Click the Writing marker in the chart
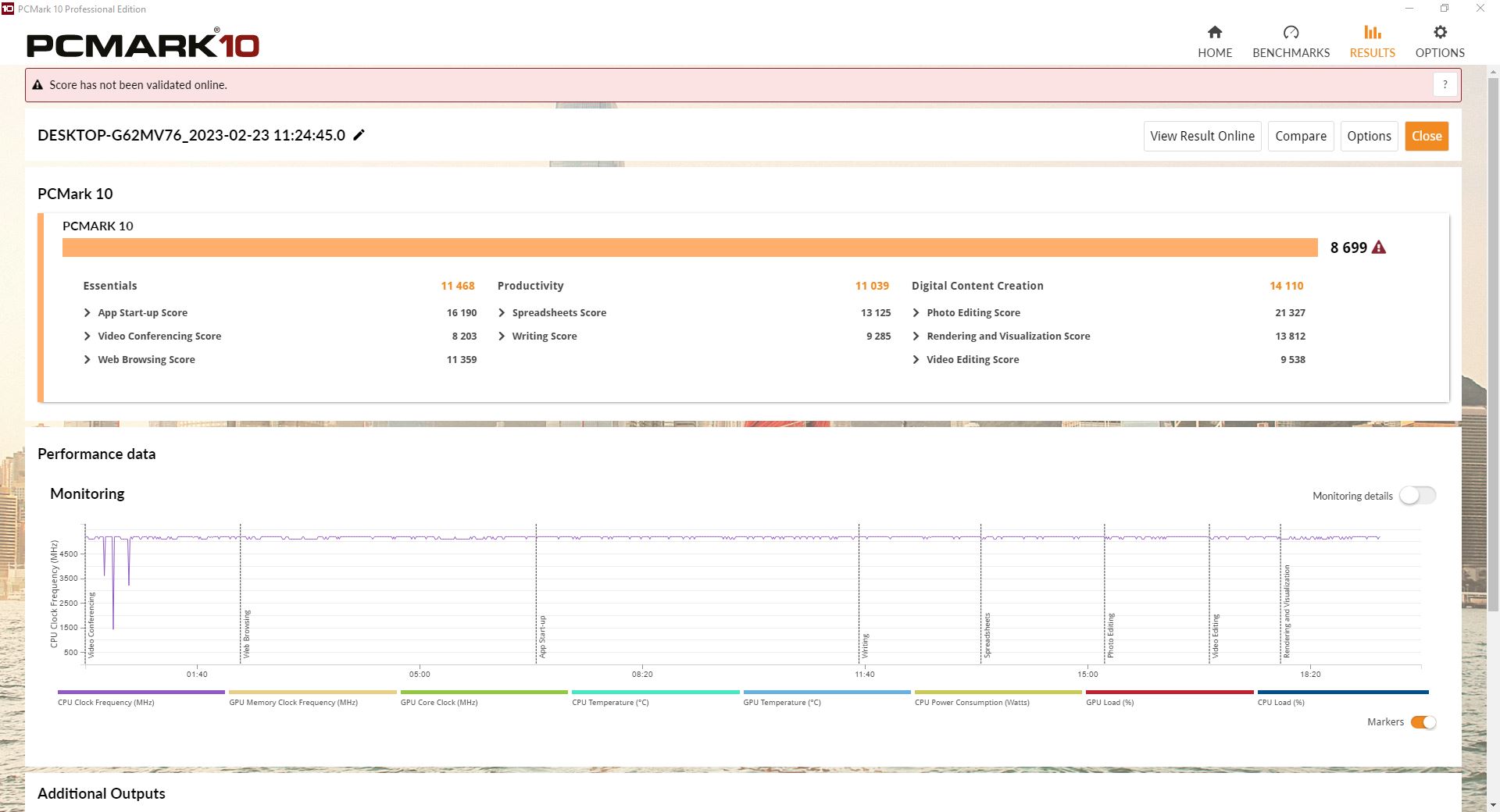The height and width of the screenshot is (812, 1500). click(x=865, y=646)
